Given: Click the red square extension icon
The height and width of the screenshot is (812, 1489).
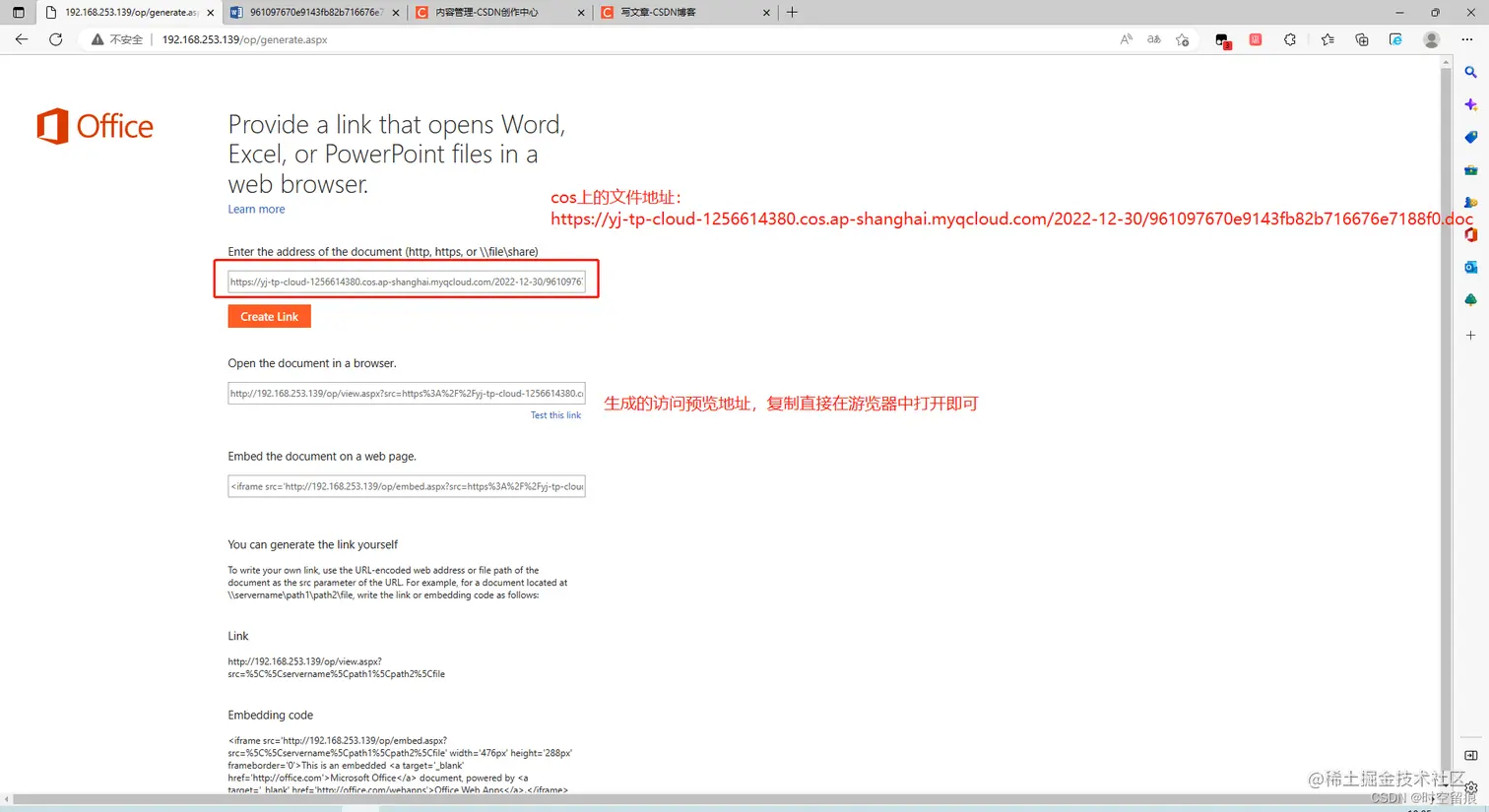Looking at the screenshot, I should (x=1256, y=39).
